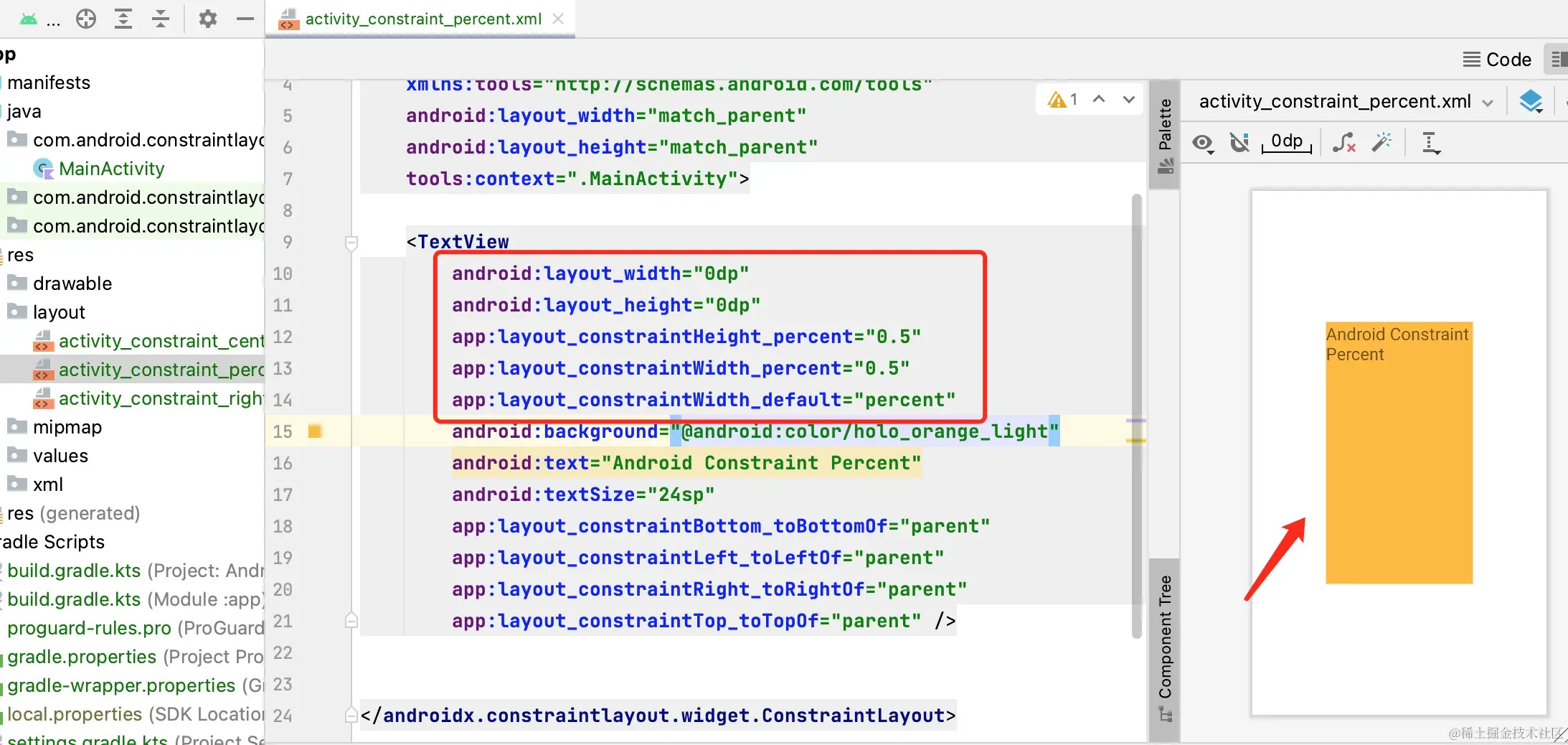Image resolution: width=1568 pixels, height=745 pixels.
Task: Click the fold marker at line 24
Action: [351, 715]
